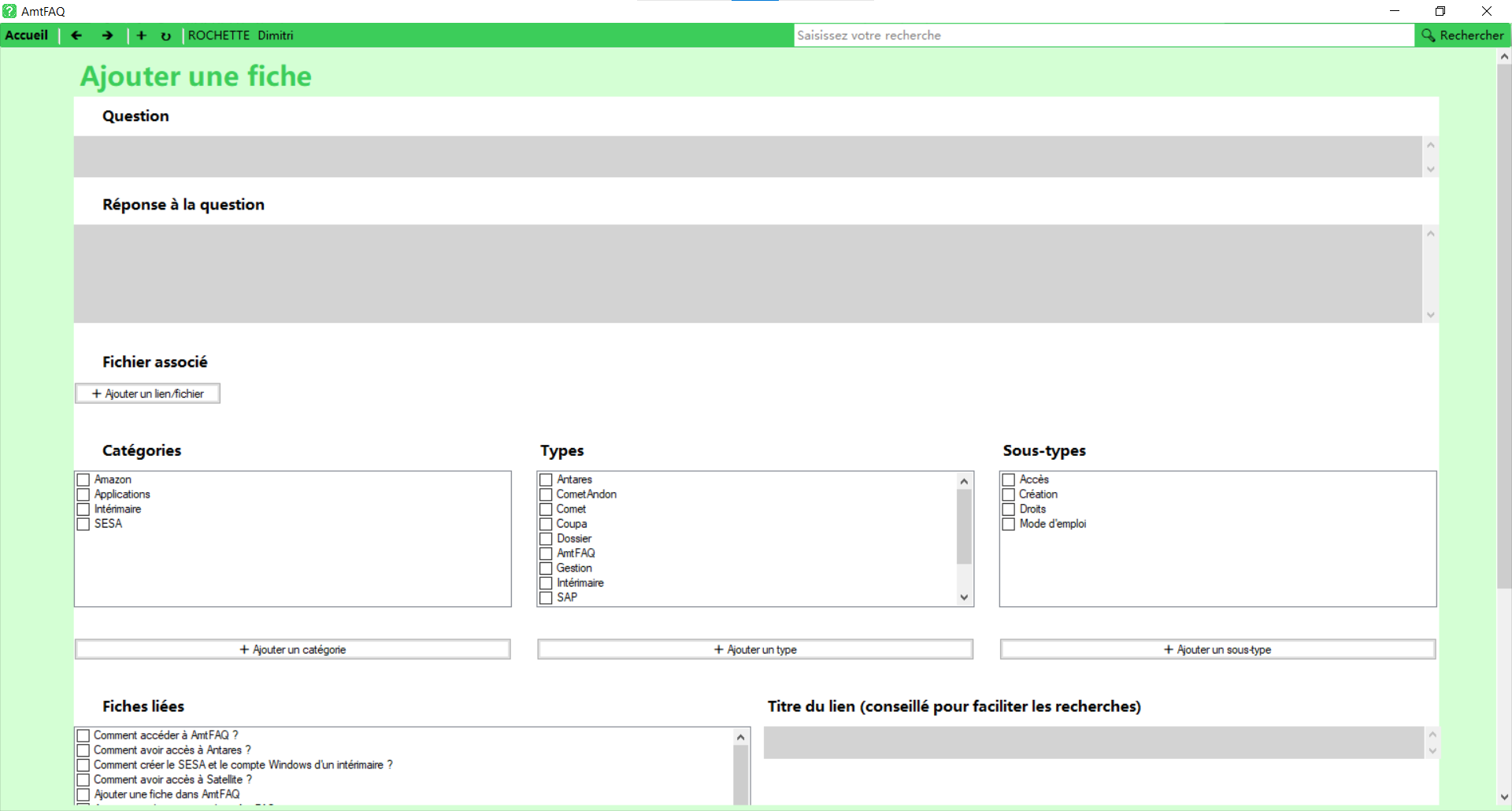Click down arrow of Titre du lien field
Viewport: 1512px width, 811px height.
tap(1432, 751)
